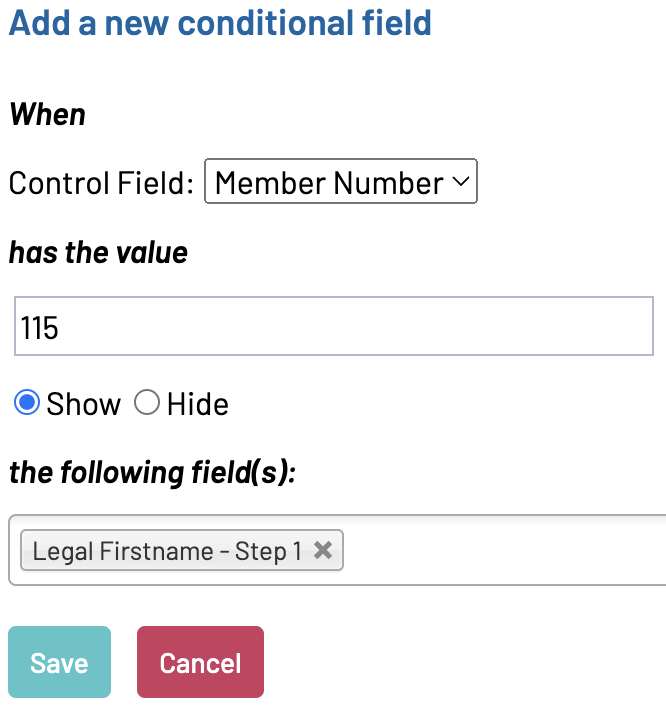Click the word conditional in the heading
The width and height of the screenshot is (666, 706).
click(x=248, y=23)
